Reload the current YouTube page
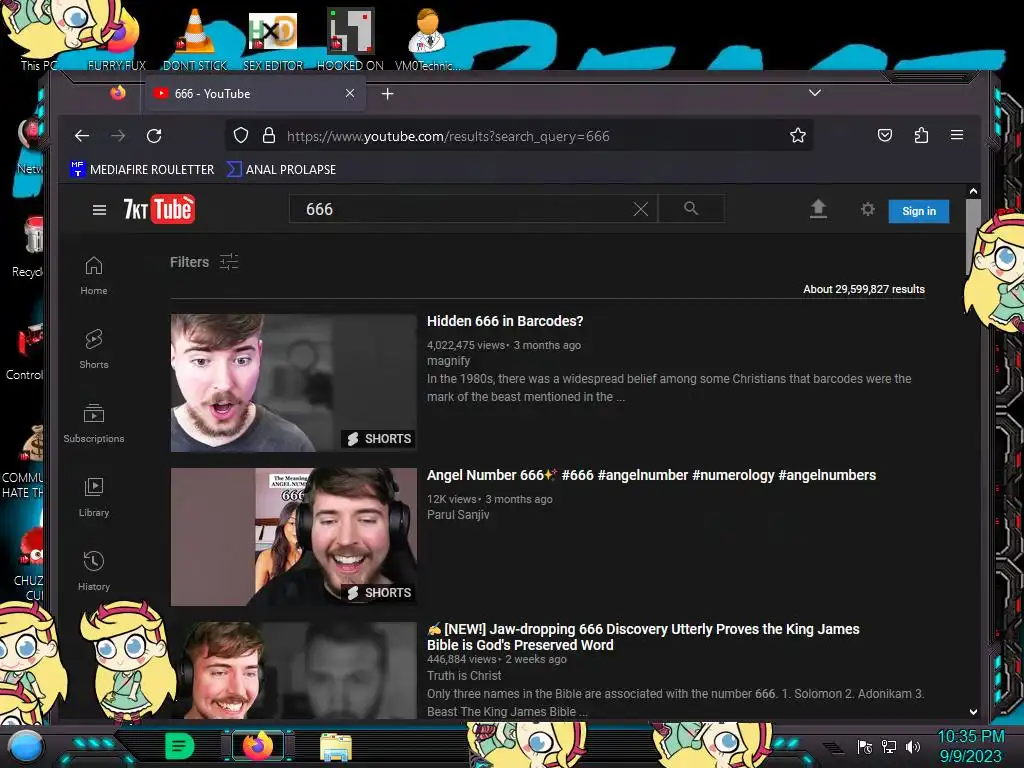Viewport: 1024px width, 768px height. click(x=154, y=136)
